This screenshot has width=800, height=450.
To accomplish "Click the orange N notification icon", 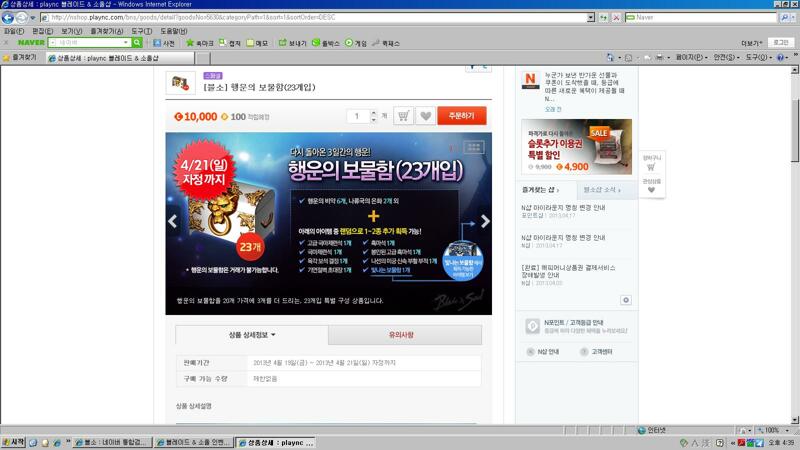I will pyautogui.click(x=531, y=81).
